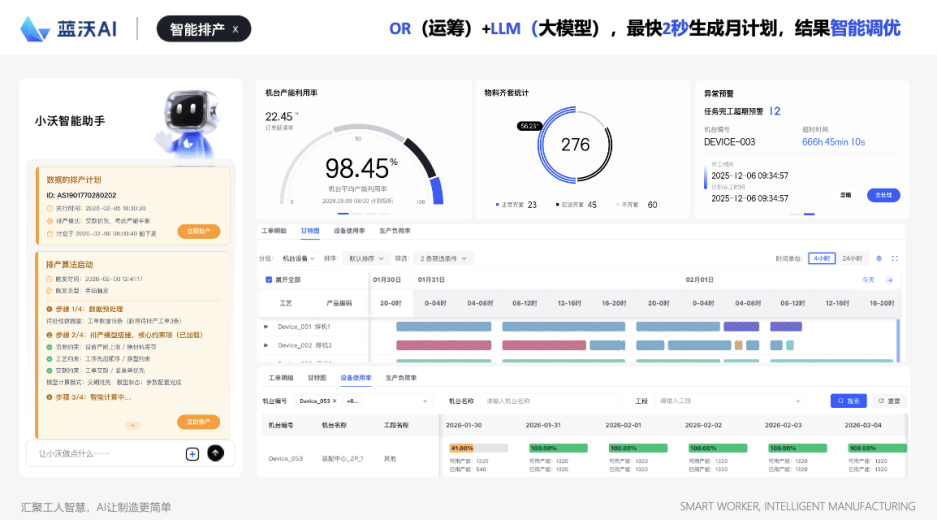This screenshot has height=520, width=937.
Task: Toggle the 展开全部 checkbox
Action: coord(268,280)
